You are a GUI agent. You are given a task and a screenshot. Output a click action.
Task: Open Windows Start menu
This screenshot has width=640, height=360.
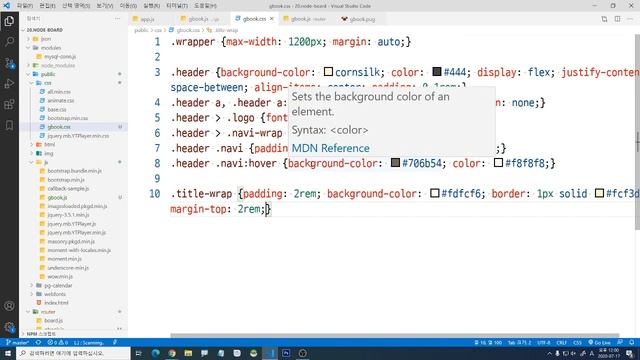pyautogui.click(x=8, y=353)
